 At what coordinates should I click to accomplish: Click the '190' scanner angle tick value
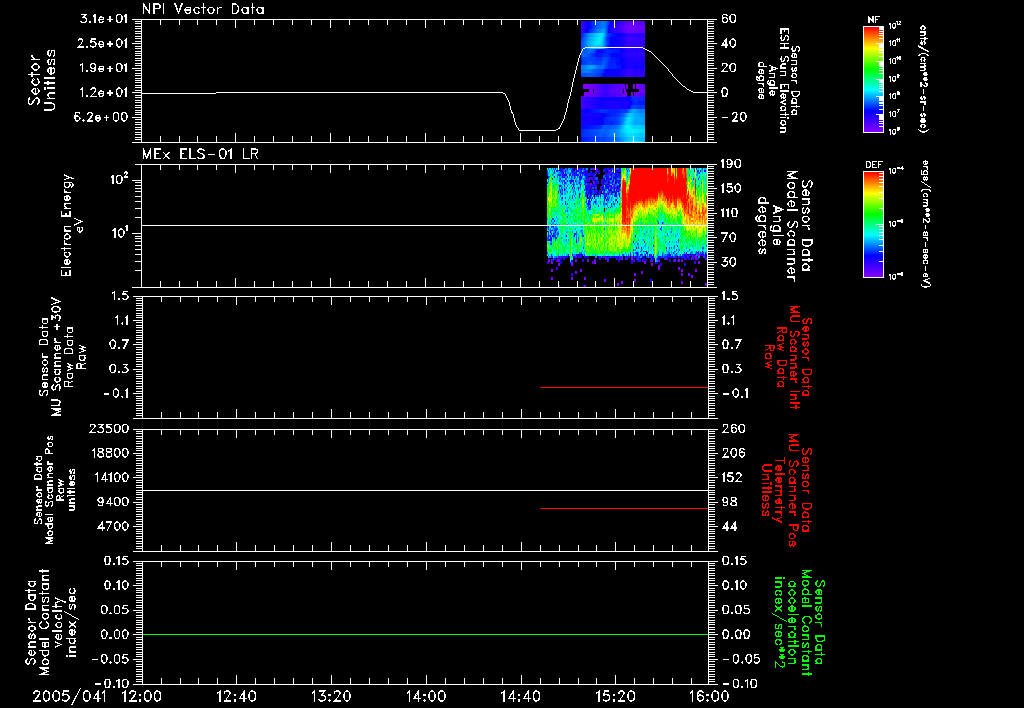click(731, 164)
